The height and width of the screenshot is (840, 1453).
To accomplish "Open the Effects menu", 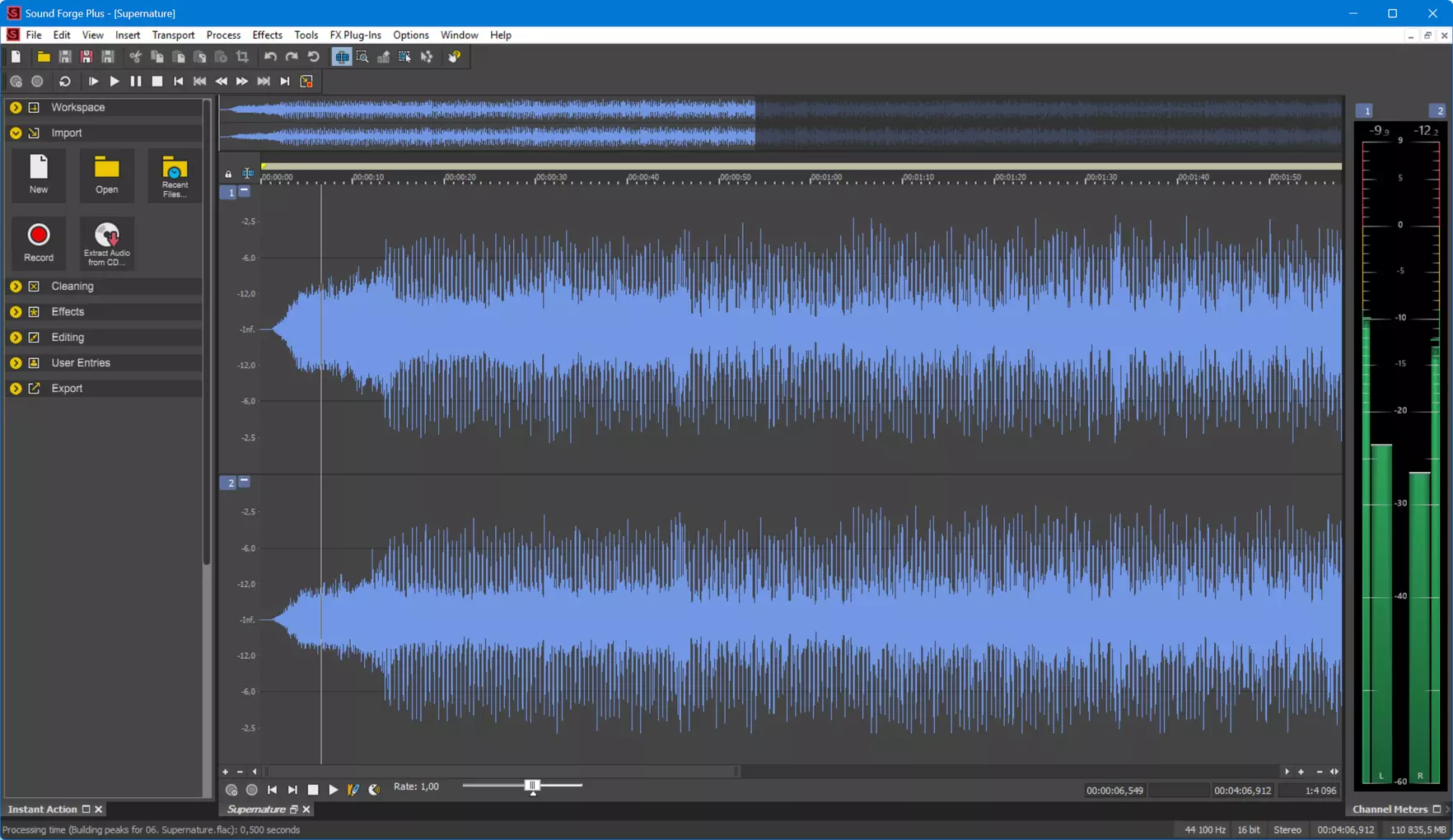I will coord(267,35).
